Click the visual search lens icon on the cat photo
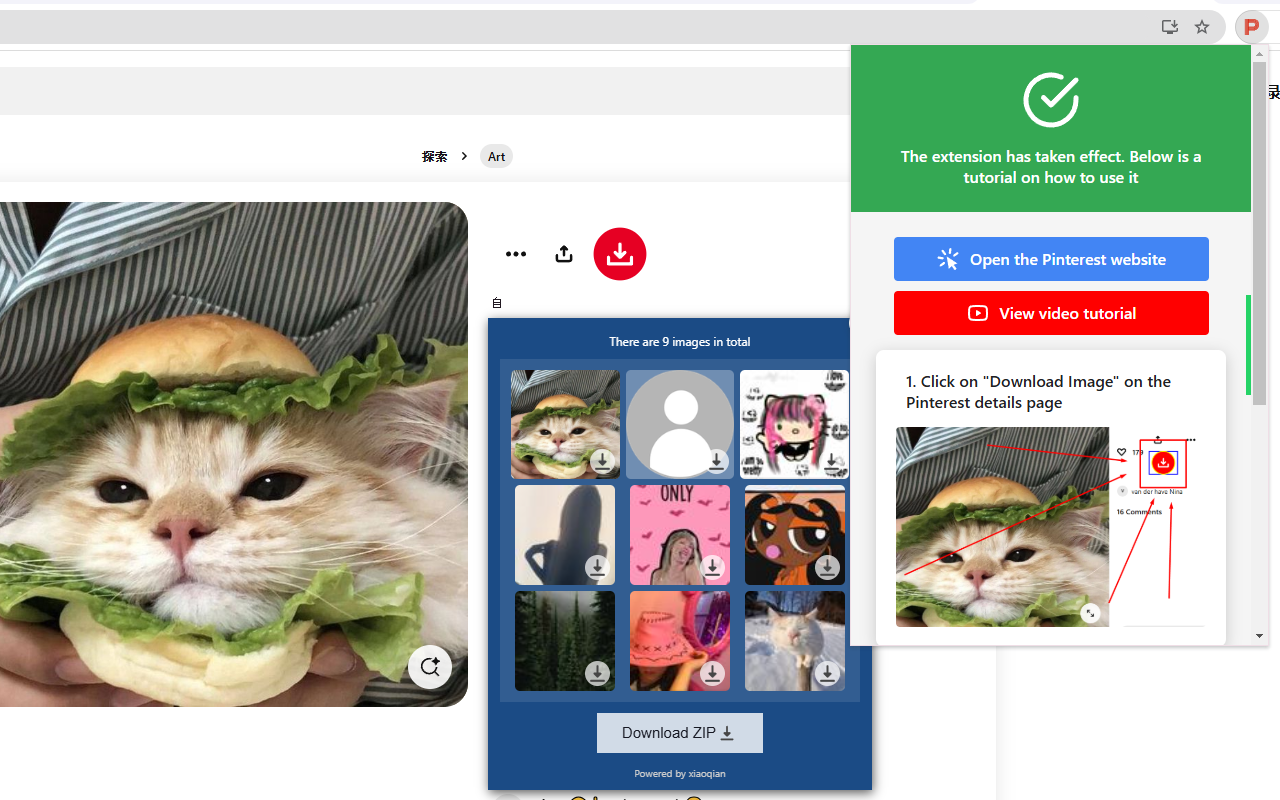1280x800 pixels. (429, 666)
